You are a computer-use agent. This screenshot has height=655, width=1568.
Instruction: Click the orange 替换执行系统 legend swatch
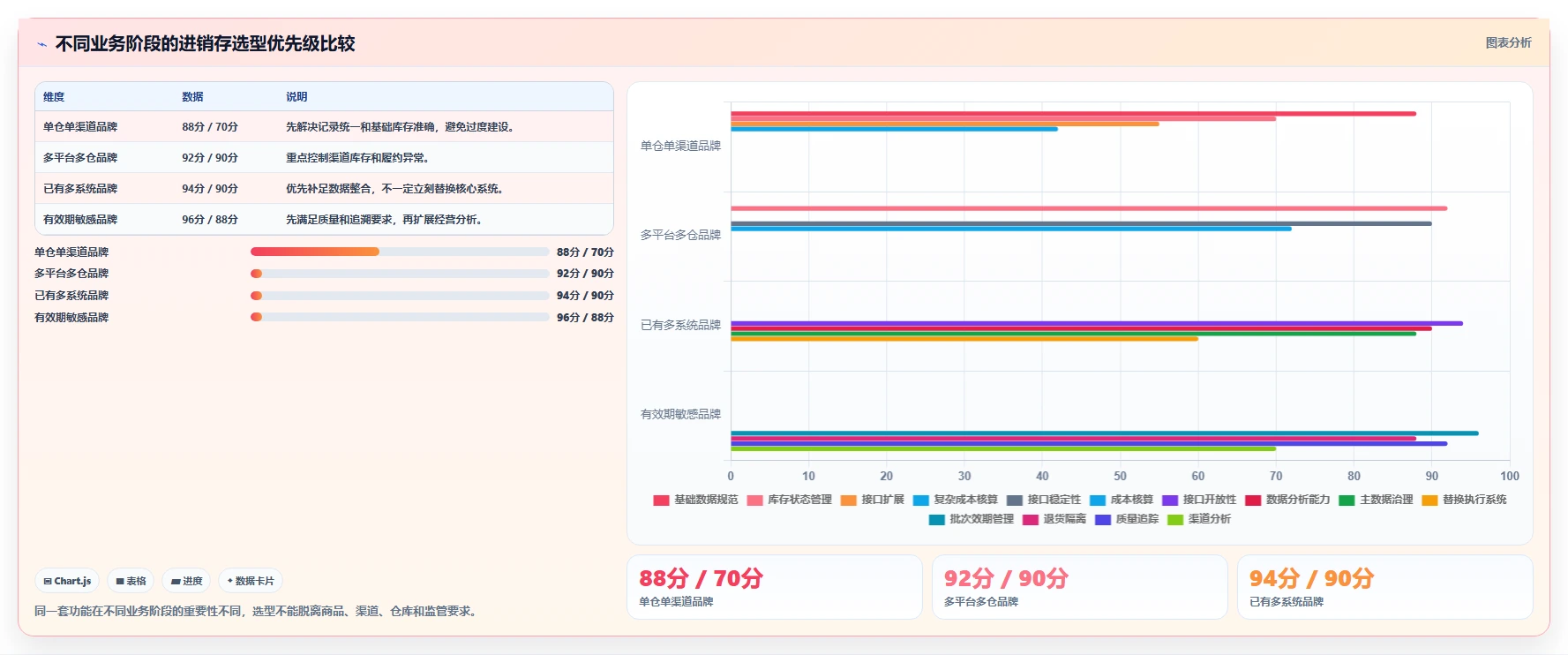pyautogui.click(x=1429, y=501)
